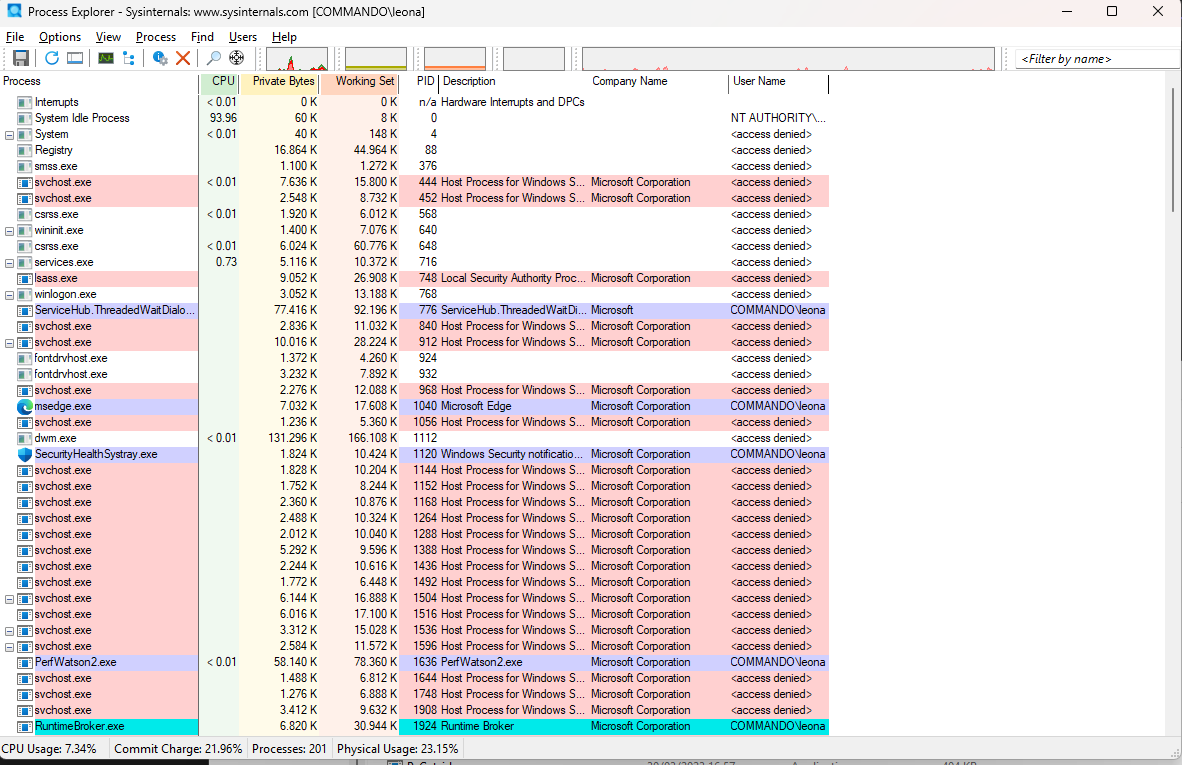Click the Filter by name field

pyautogui.click(x=1096, y=59)
